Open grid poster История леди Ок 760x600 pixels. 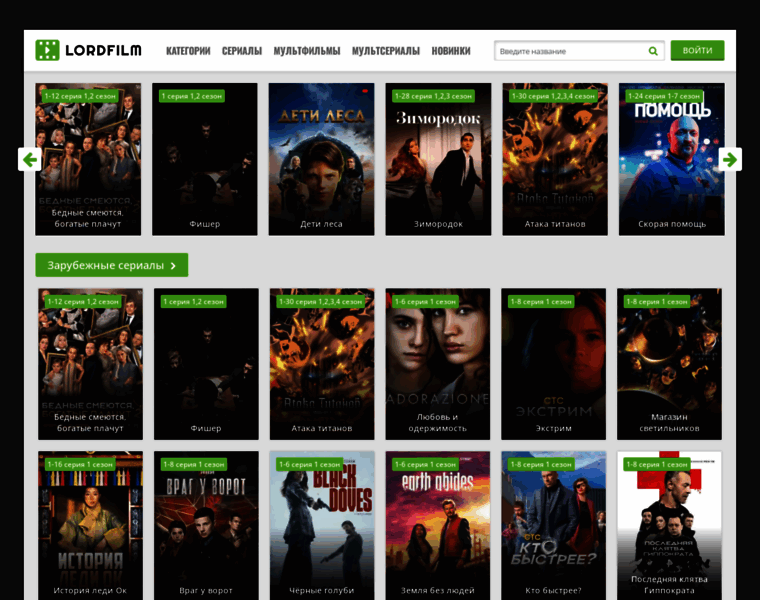[90, 525]
